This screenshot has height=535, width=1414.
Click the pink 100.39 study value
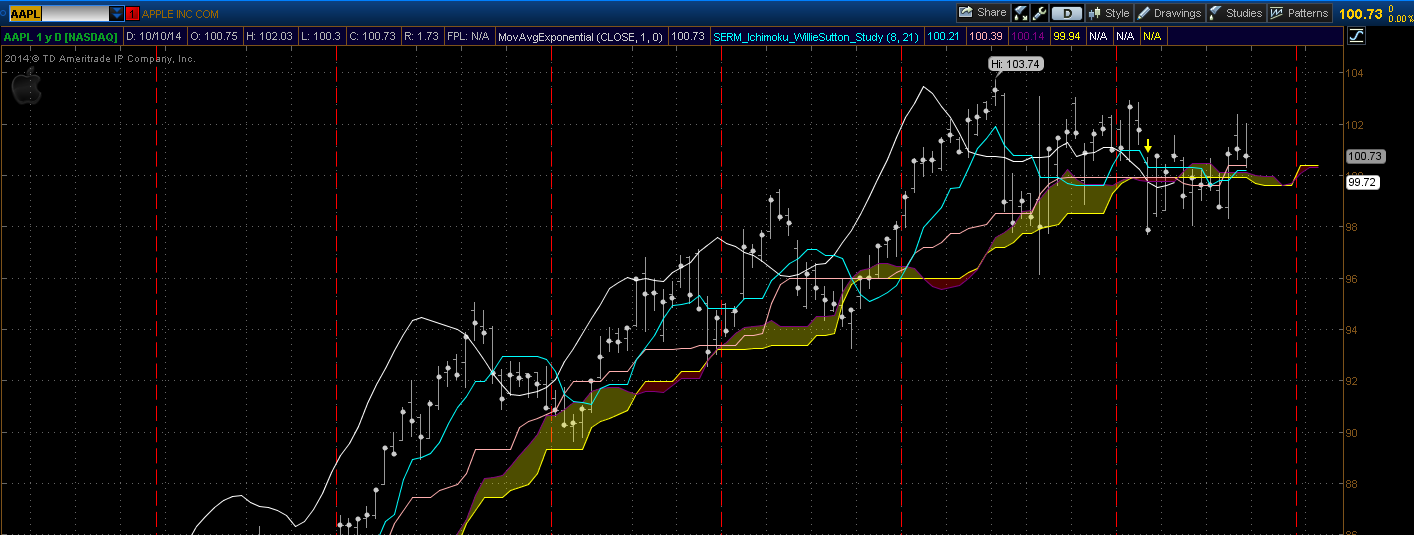pyautogui.click(x=986, y=36)
